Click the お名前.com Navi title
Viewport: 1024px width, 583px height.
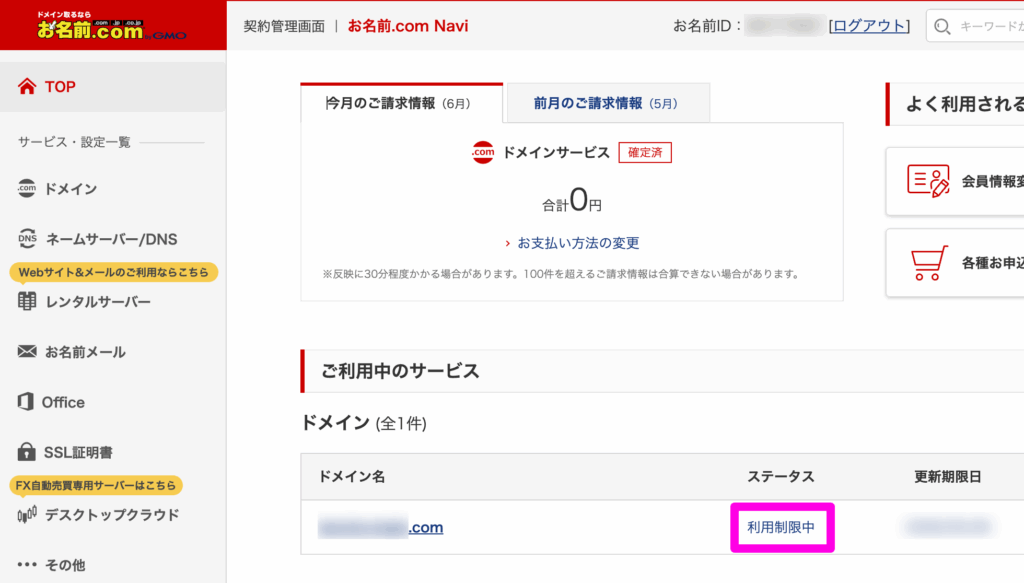tap(408, 26)
